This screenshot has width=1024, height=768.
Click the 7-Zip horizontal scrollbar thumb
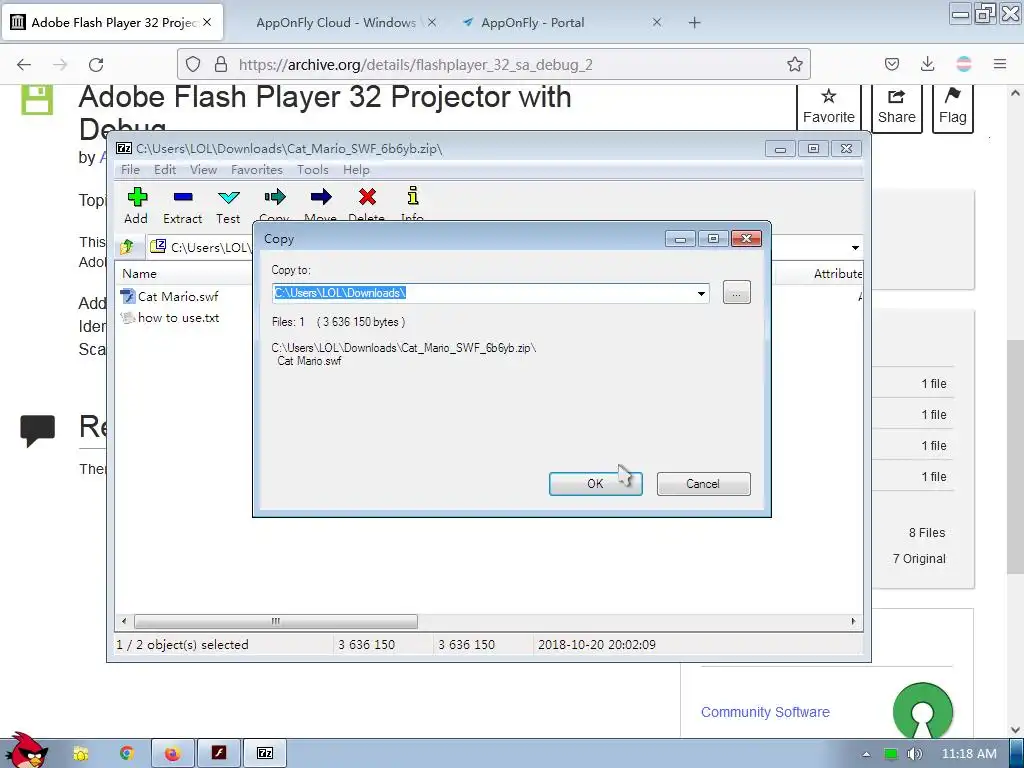coord(276,621)
